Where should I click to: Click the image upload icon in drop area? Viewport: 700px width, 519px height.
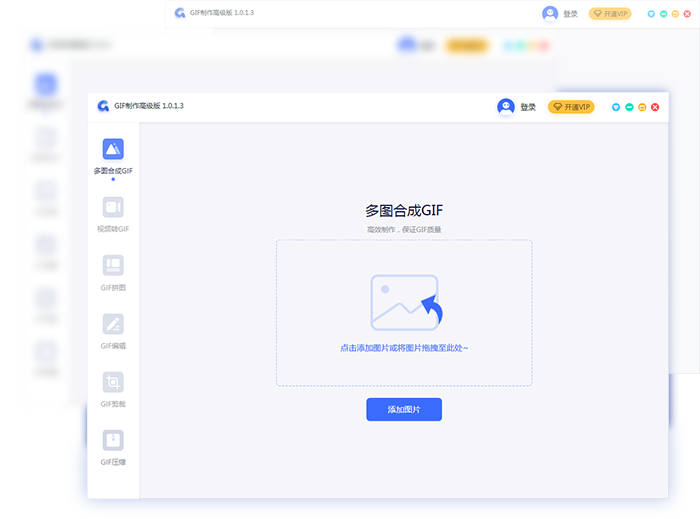(406, 303)
